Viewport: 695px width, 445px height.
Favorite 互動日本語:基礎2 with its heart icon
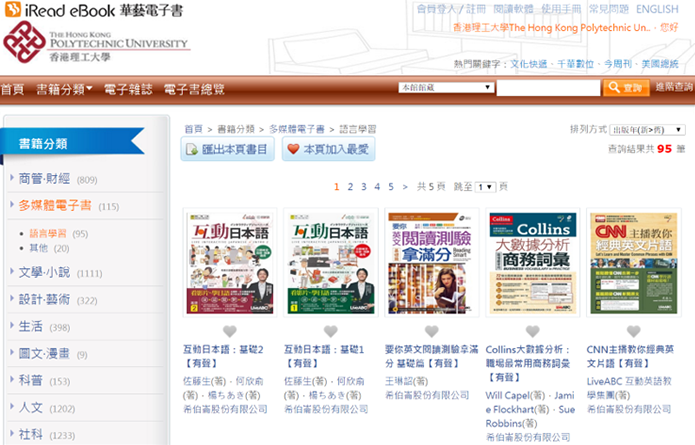230,331
